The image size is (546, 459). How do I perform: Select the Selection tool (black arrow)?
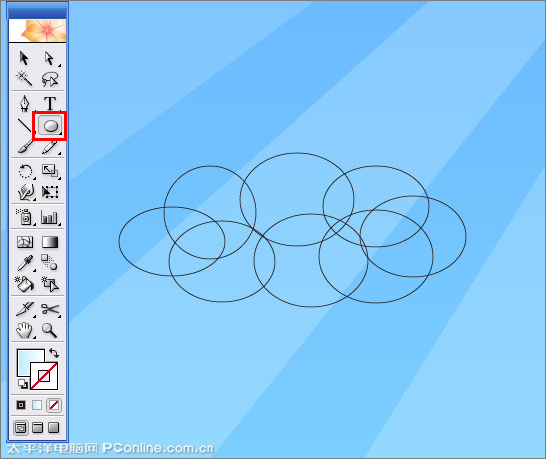[24, 58]
